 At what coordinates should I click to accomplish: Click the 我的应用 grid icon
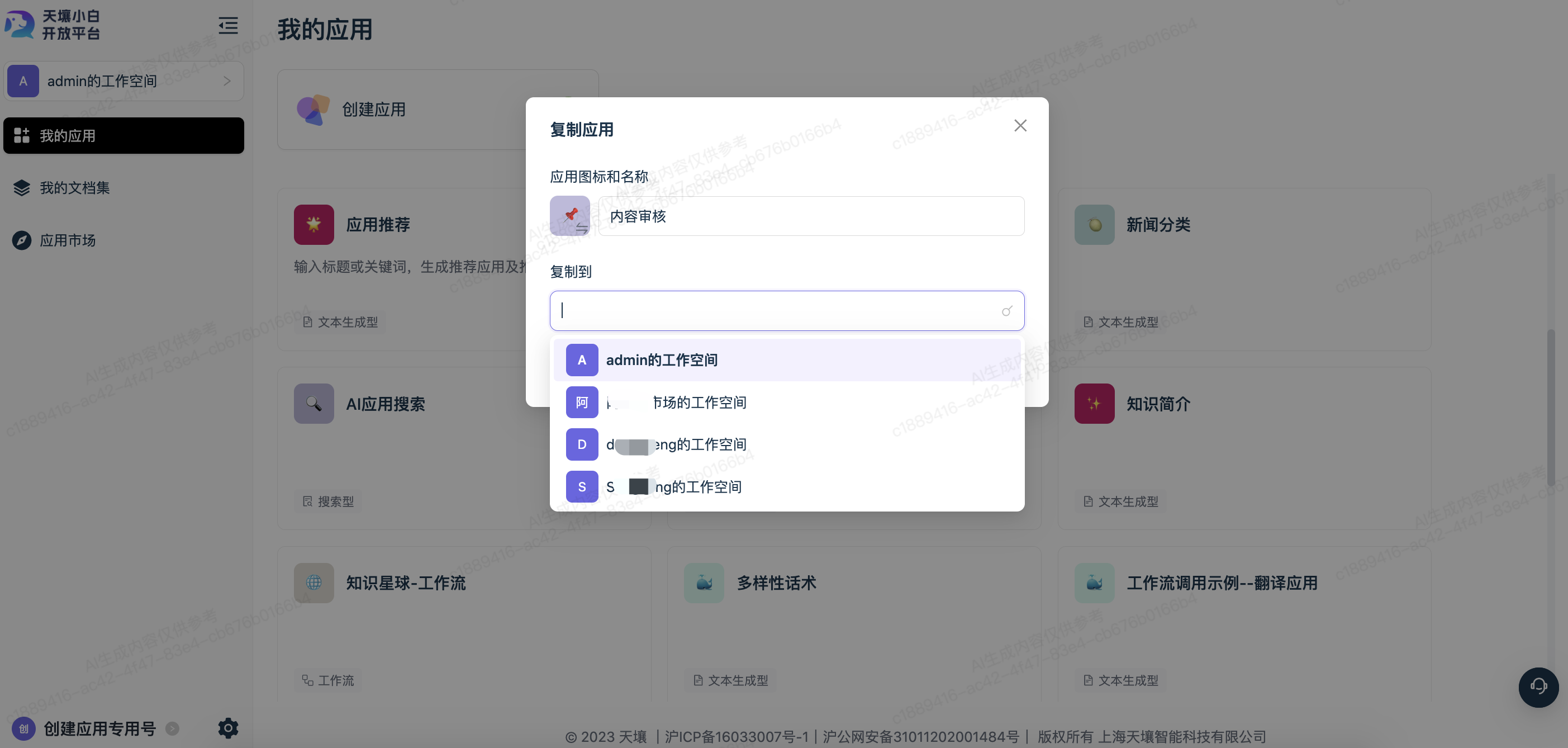[x=22, y=135]
